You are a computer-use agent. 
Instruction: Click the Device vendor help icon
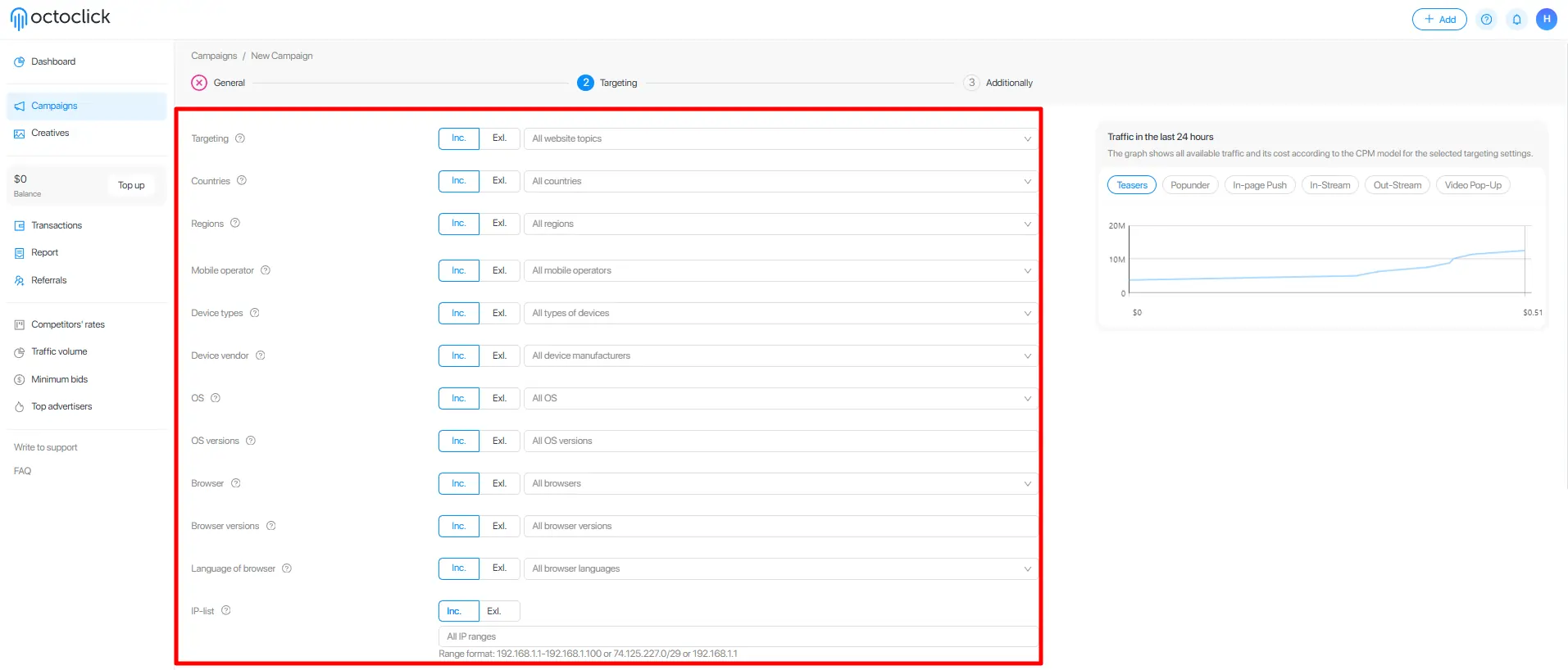(x=261, y=355)
